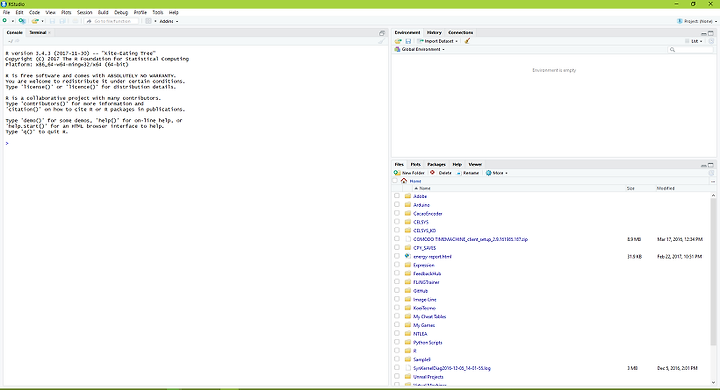Click the Create a project icon
The width and height of the screenshot is (720, 390).
22,21
